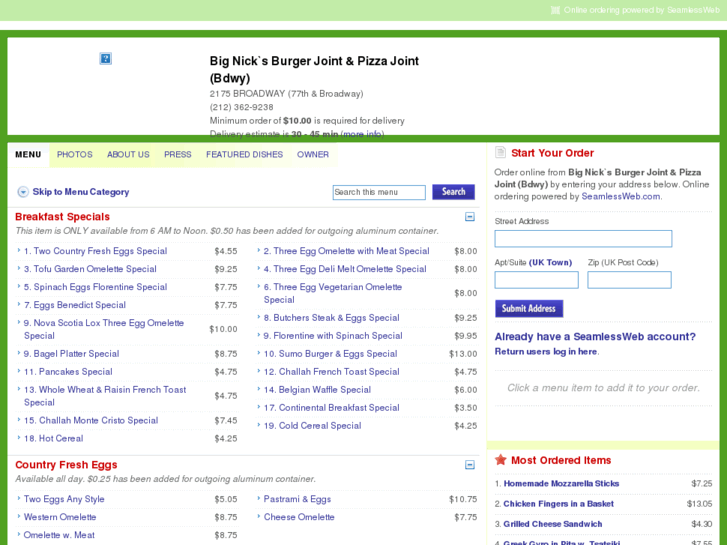727x545 pixels.
Task: Add Tofu Garden Omelette Special
Action: tap(90, 269)
